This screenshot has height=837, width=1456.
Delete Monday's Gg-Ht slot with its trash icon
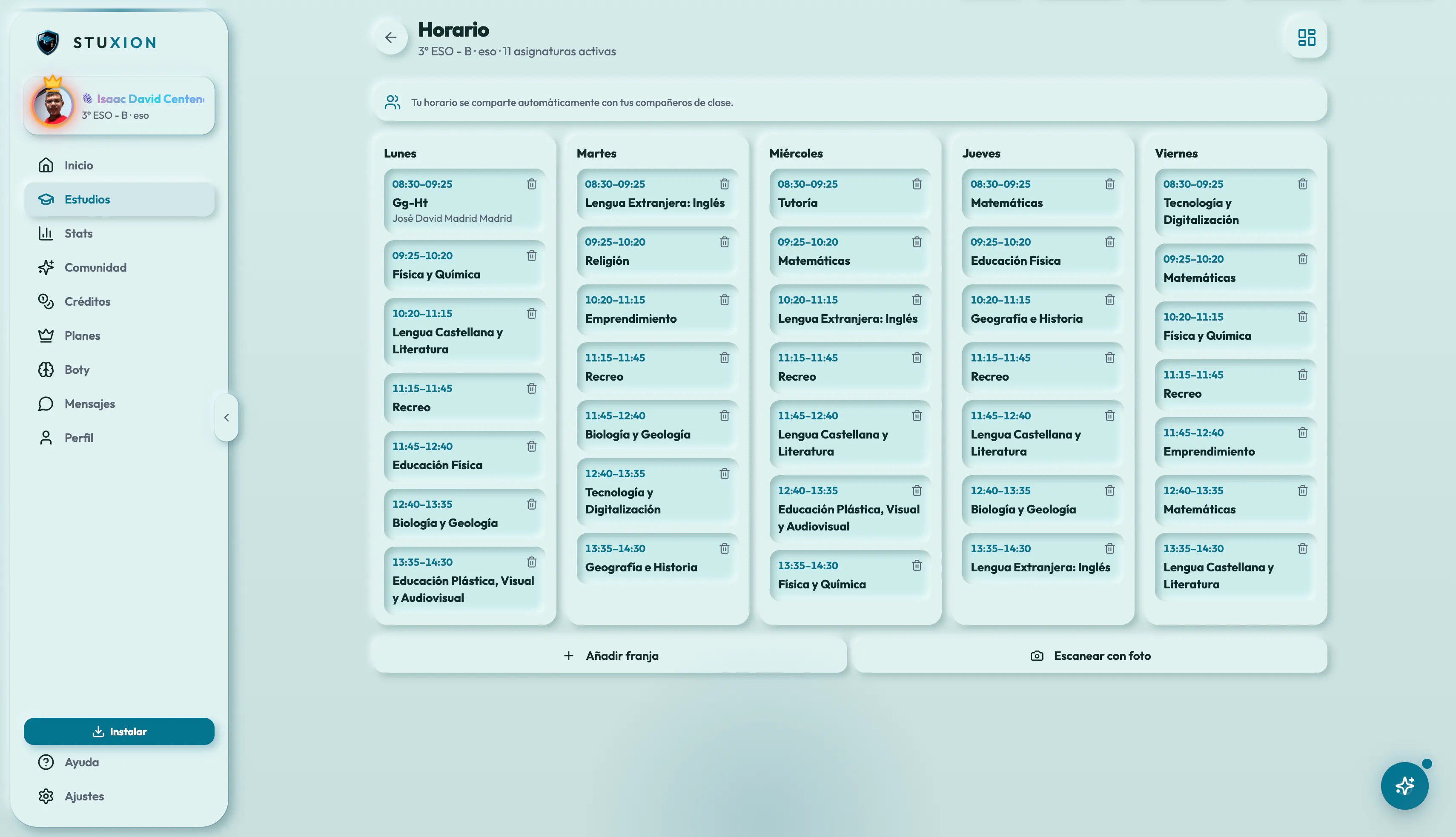pos(532,184)
